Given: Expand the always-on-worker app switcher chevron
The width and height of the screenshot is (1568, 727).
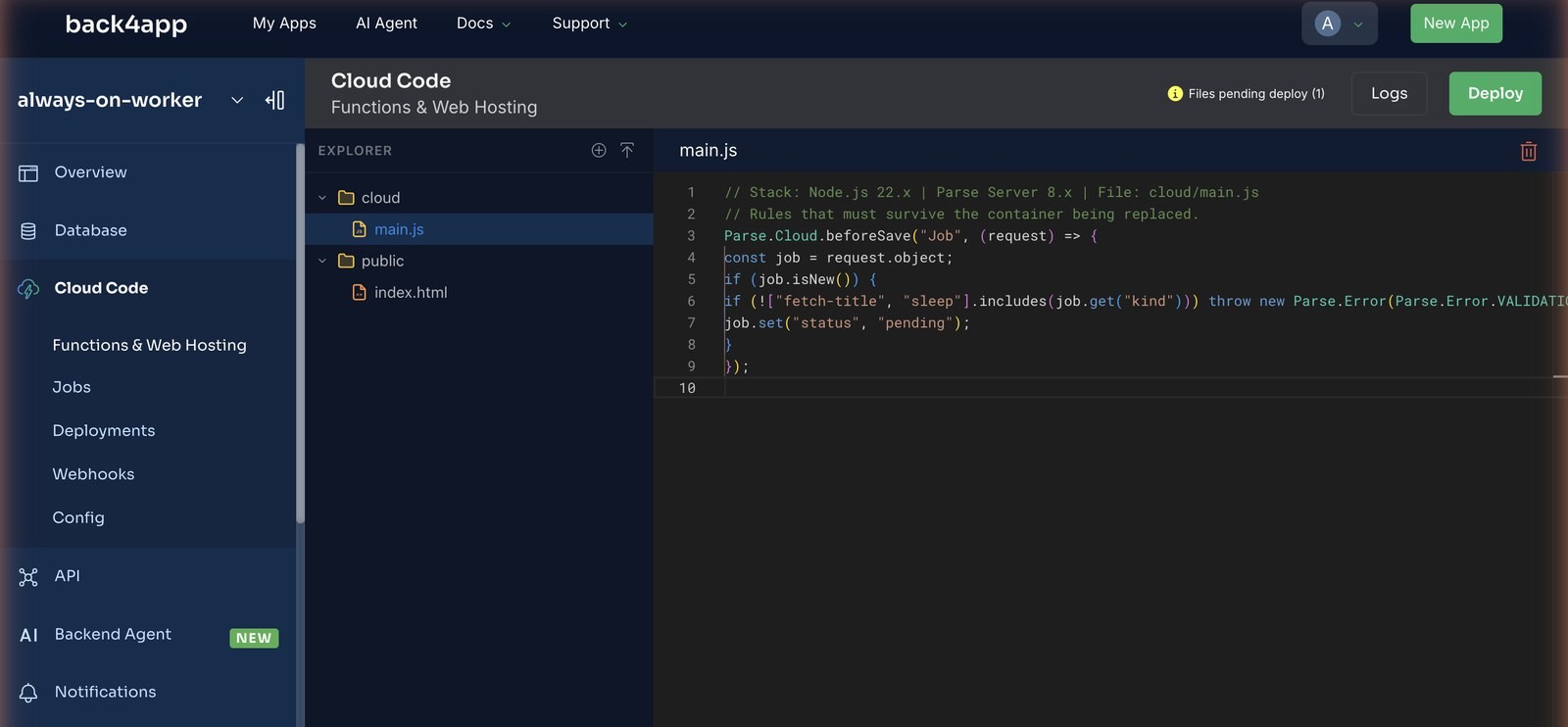Looking at the screenshot, I should [x=237, y=100].
